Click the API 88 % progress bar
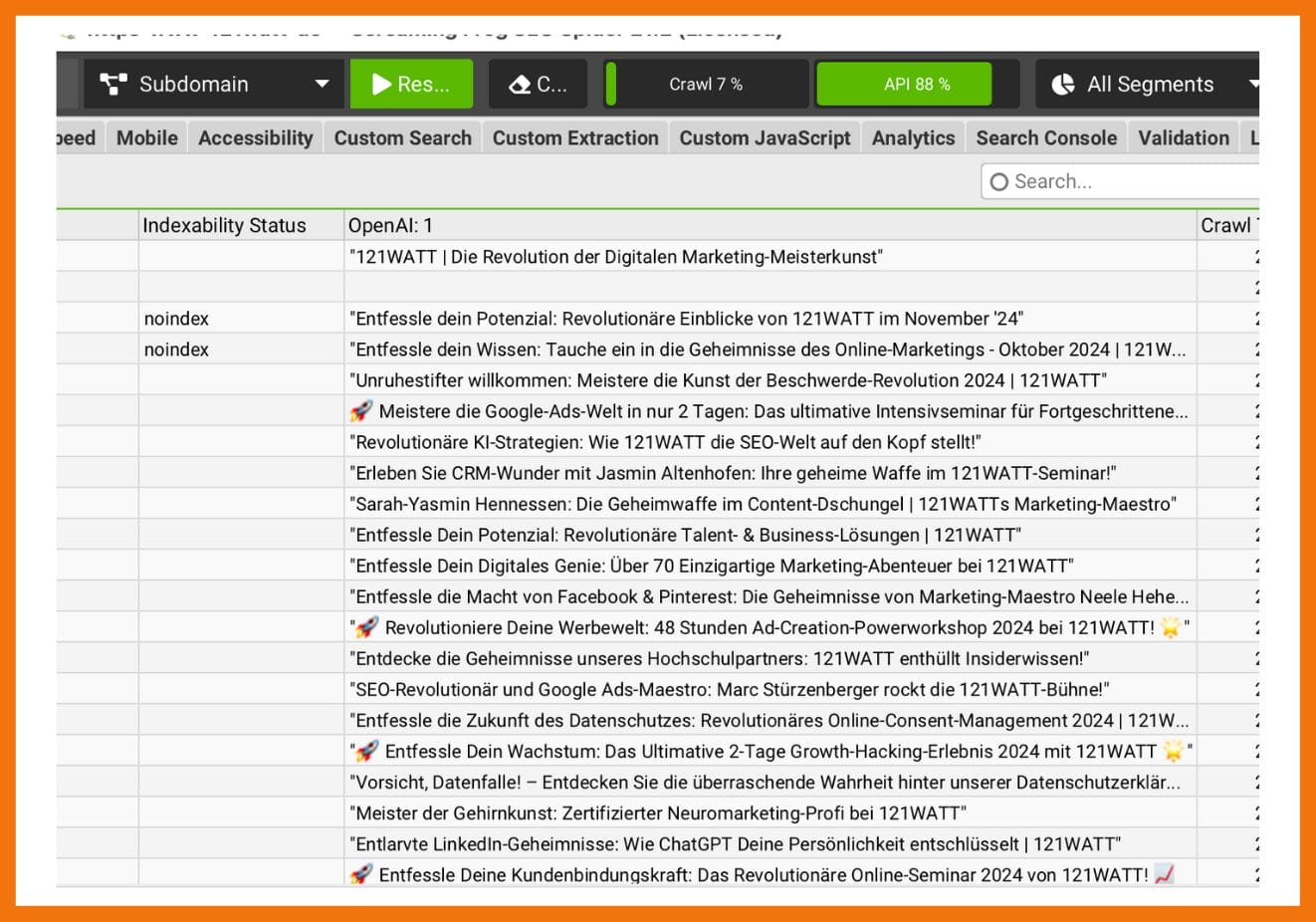 tap(916, 85)
